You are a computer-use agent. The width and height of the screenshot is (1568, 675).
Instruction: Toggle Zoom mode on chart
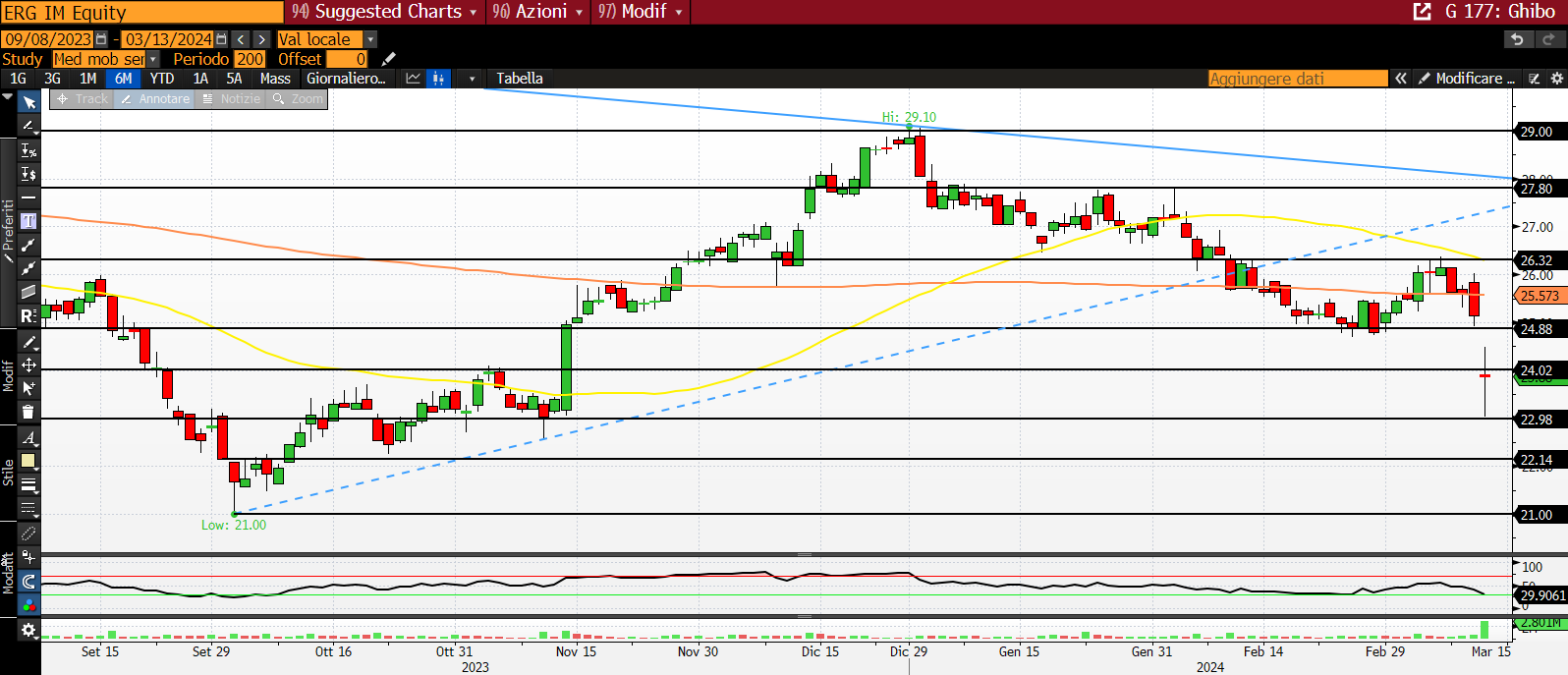298,99
